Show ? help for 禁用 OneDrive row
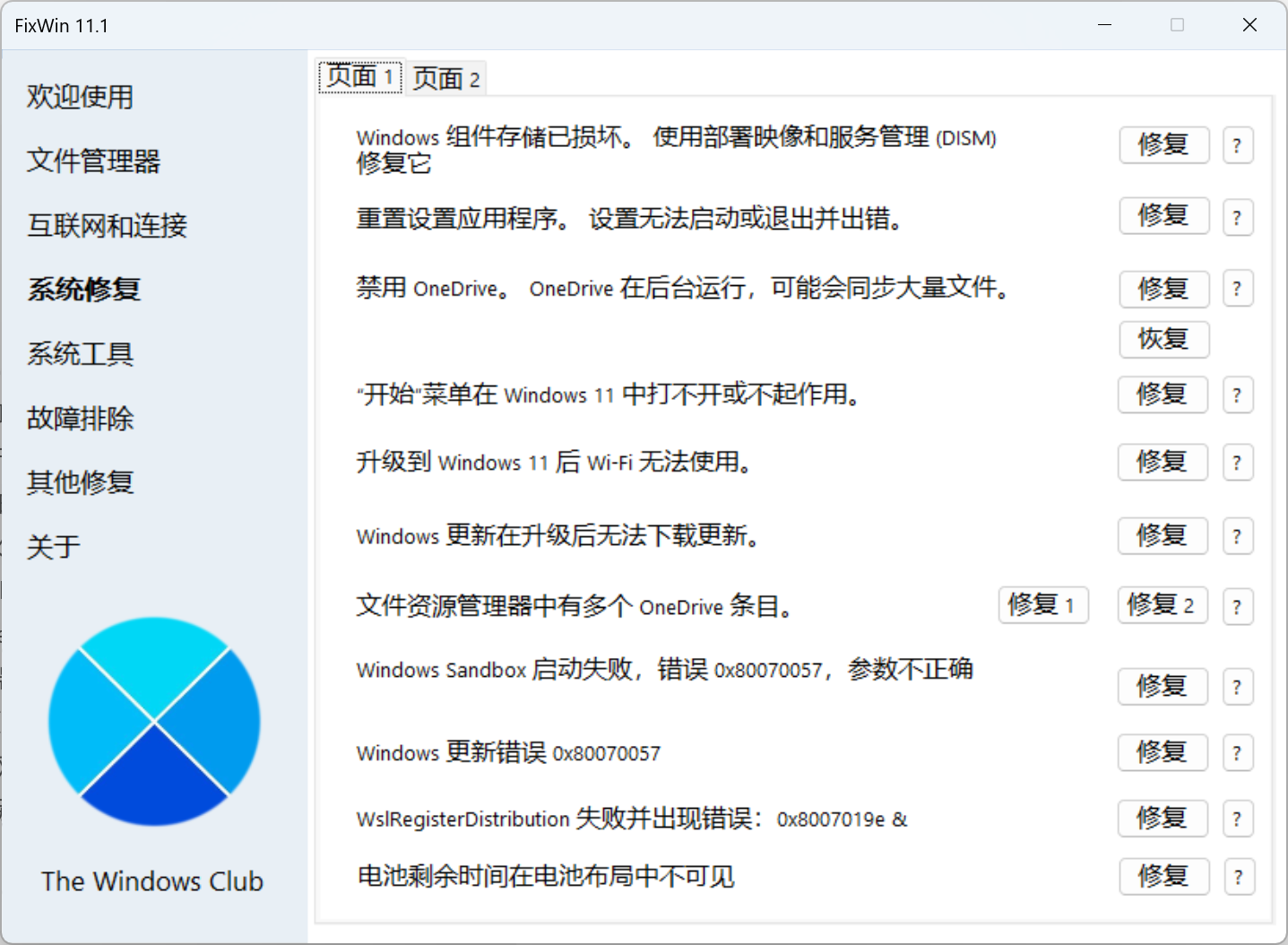 coord(1237,289)
